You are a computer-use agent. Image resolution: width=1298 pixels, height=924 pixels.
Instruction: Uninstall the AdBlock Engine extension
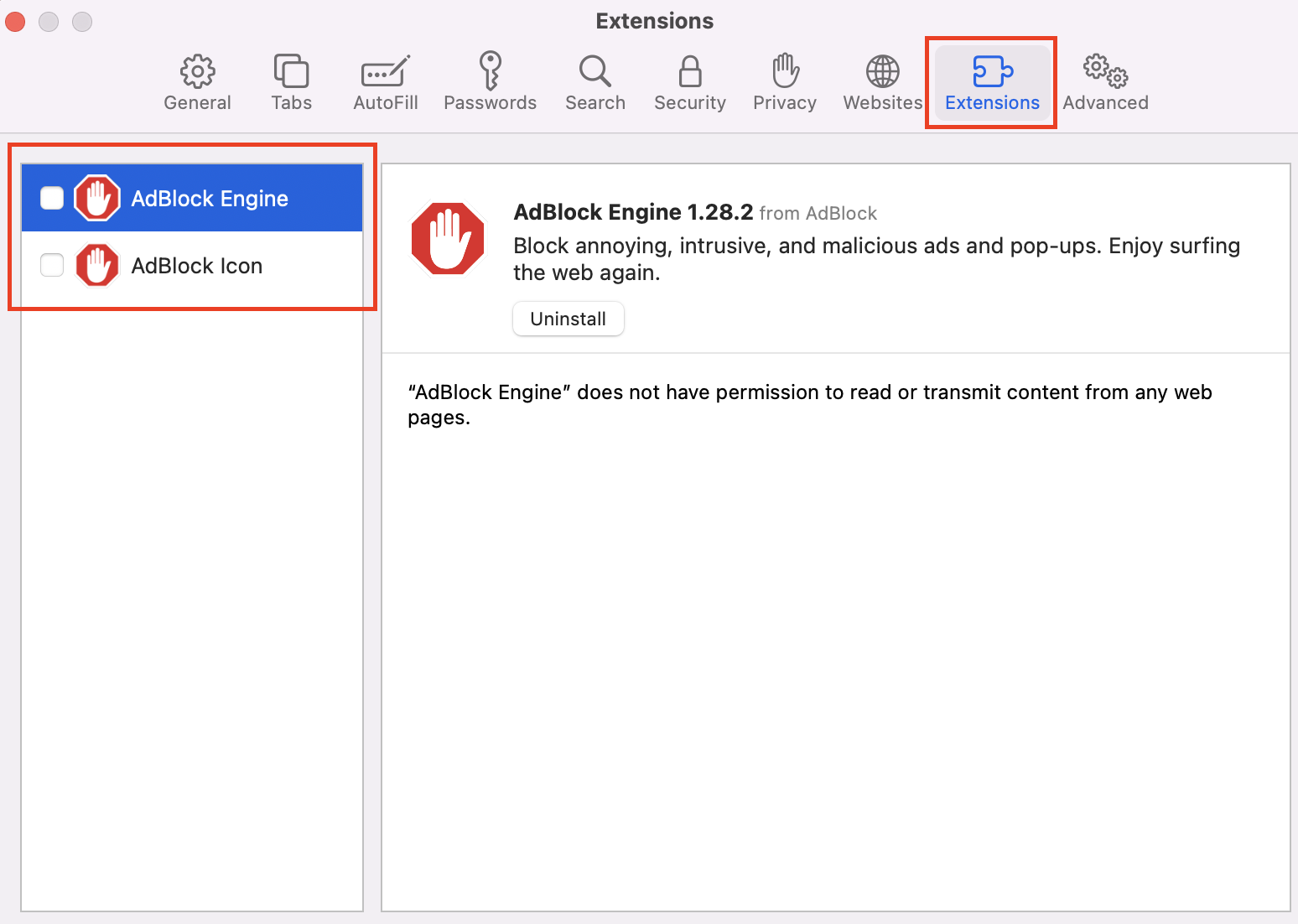coord(569,319)
